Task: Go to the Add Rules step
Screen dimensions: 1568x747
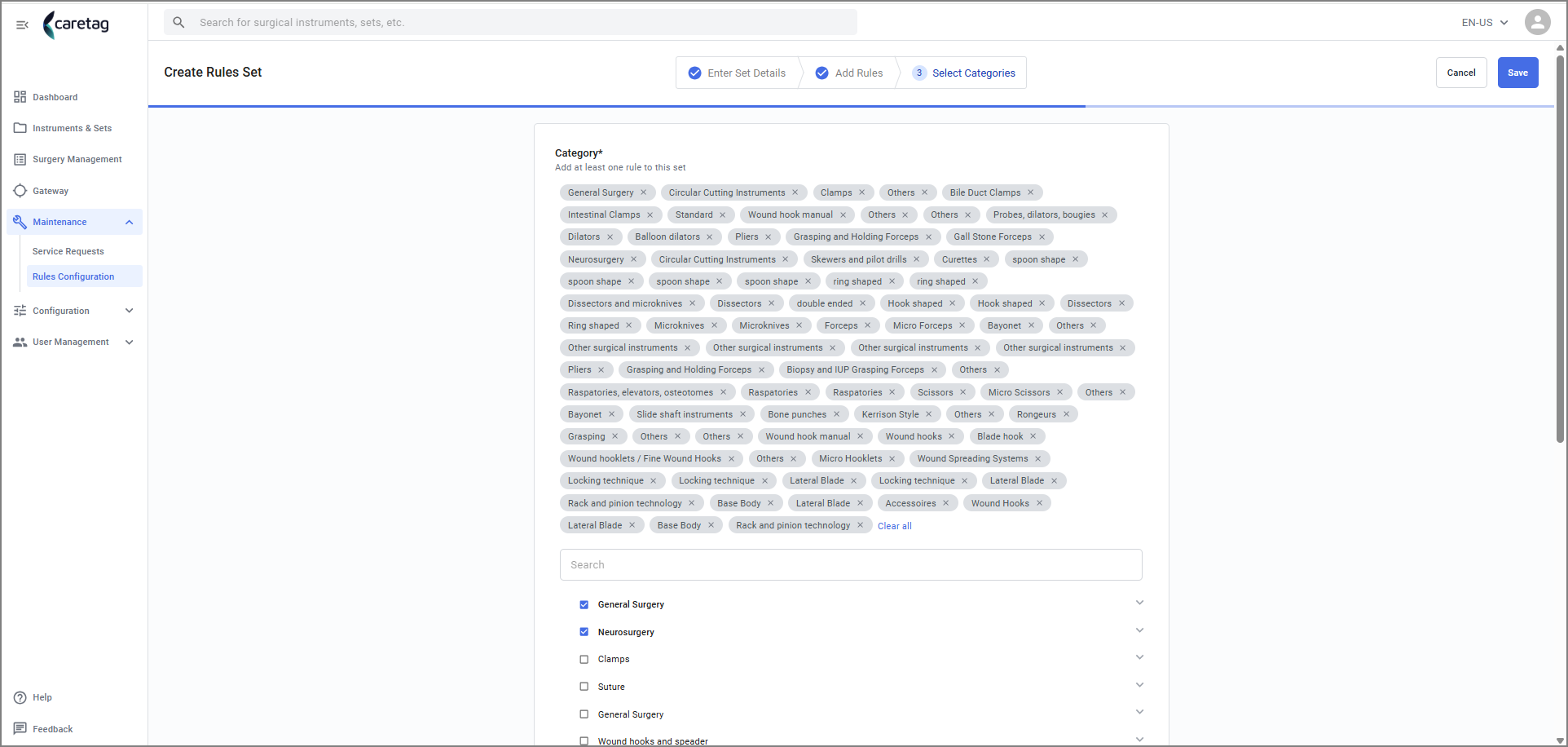Action: coord(849,73)
